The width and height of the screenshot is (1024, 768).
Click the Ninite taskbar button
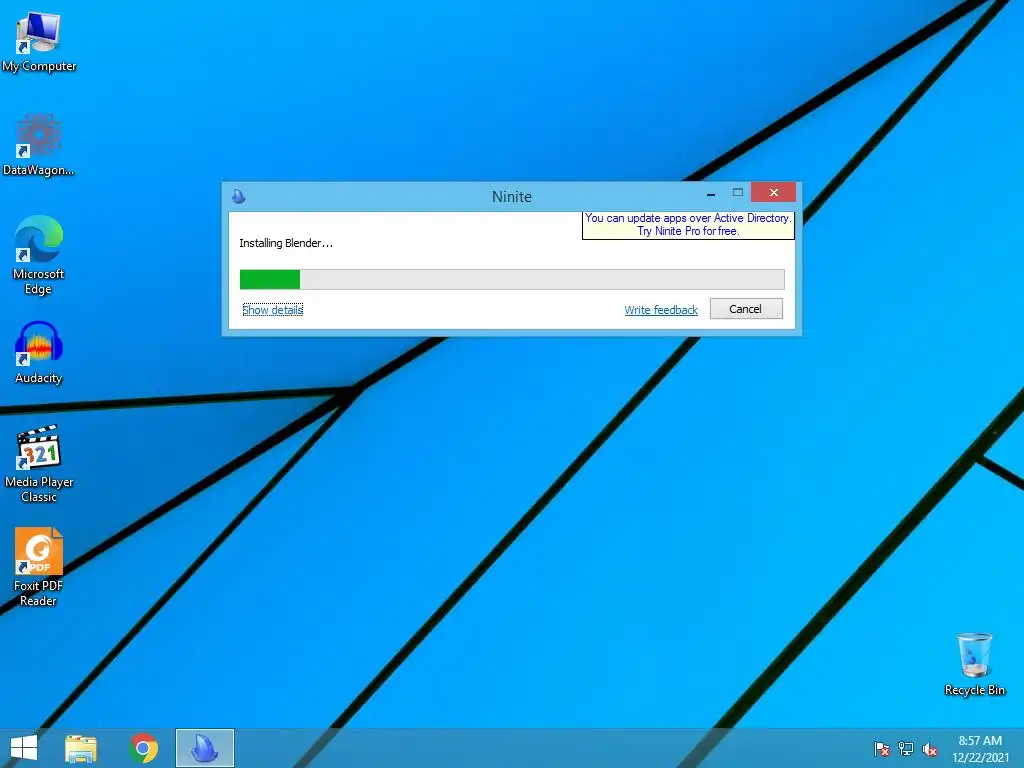pyautogui.click(x=204, y=748)
